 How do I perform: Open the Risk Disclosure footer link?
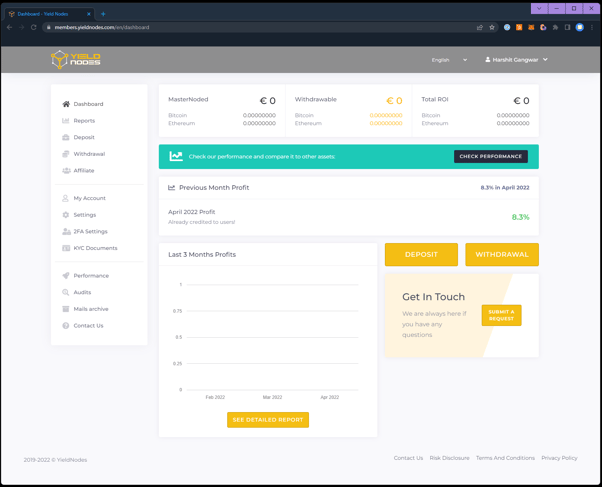(x=449, y=458)
